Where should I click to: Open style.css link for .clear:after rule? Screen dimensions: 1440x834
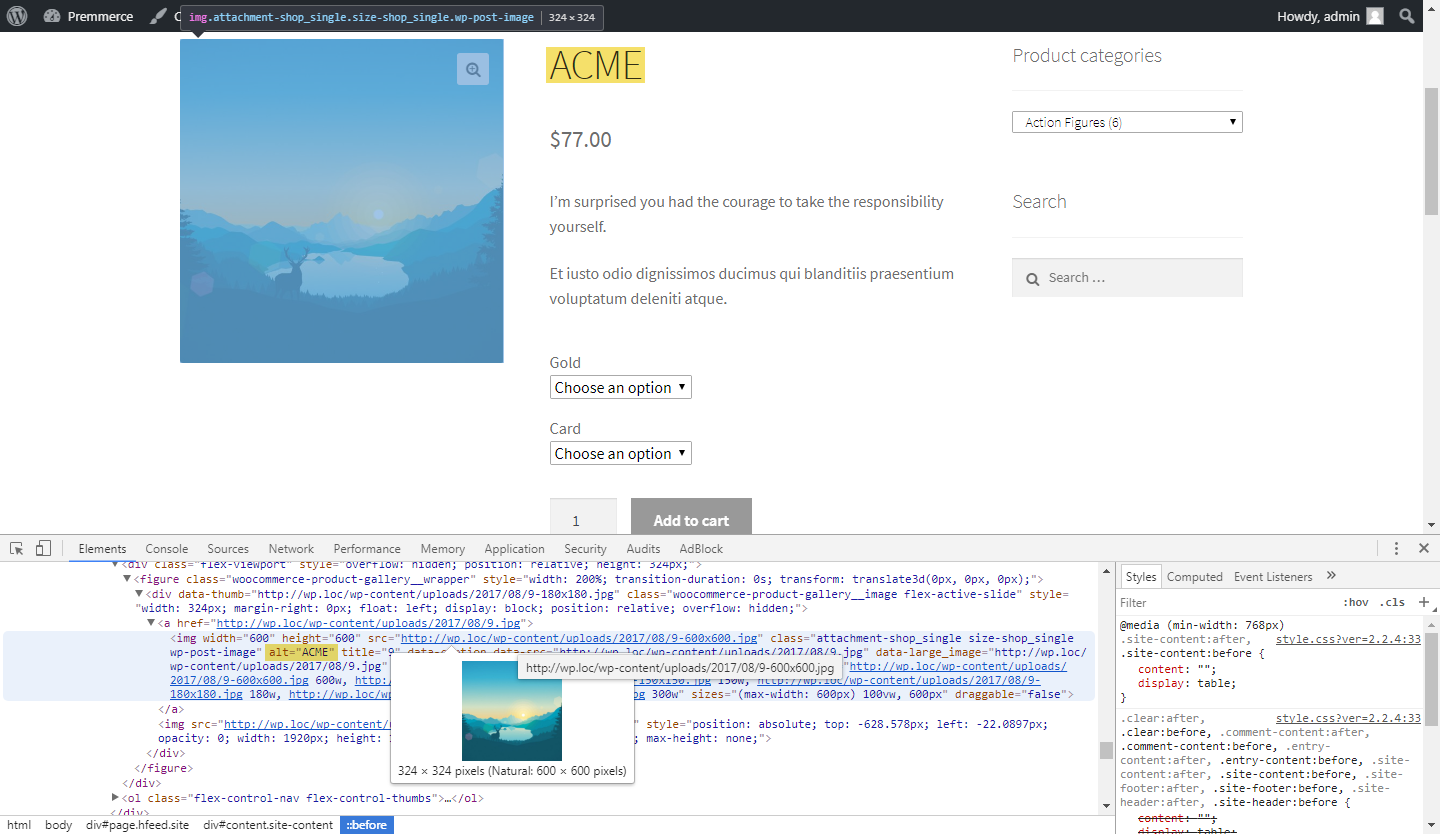1348,718
